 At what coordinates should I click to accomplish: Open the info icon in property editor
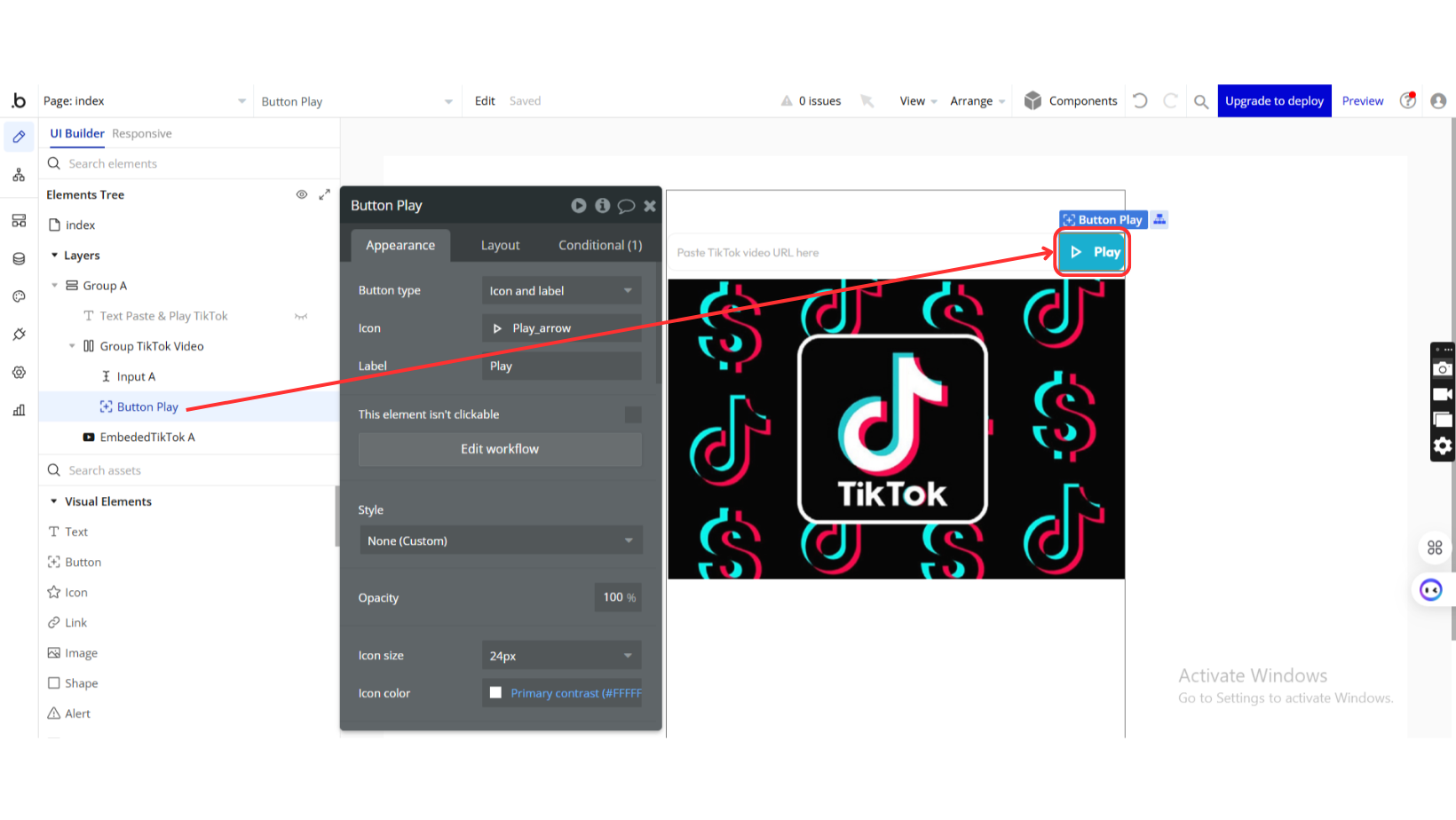pos(603,205)
